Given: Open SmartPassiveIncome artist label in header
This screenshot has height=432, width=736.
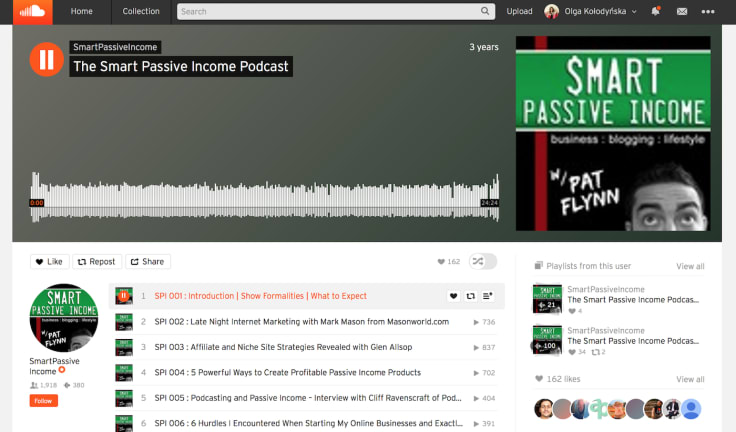Looking at the screenshot, I should 115,47.
